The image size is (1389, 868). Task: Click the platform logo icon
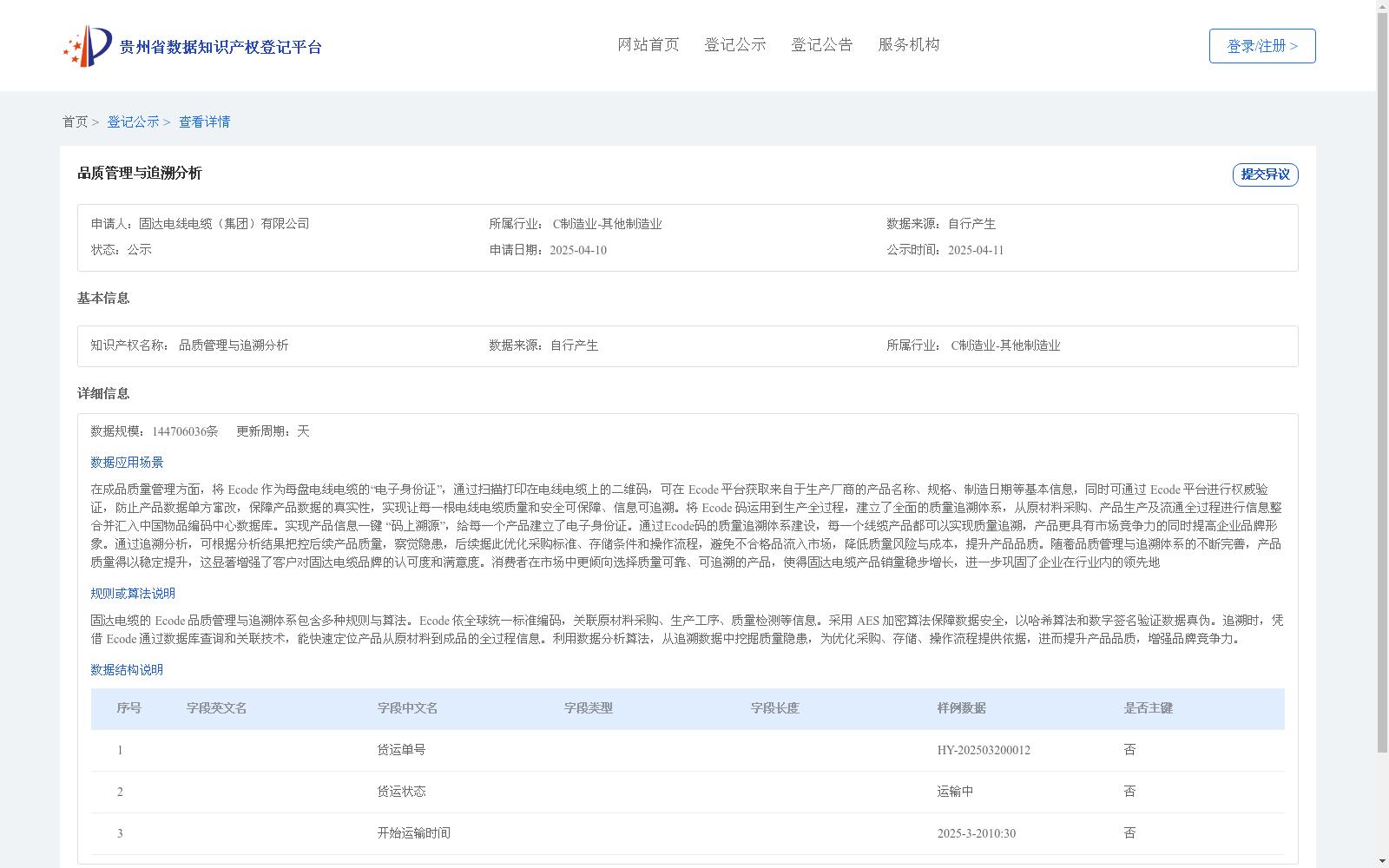[88, 46]
